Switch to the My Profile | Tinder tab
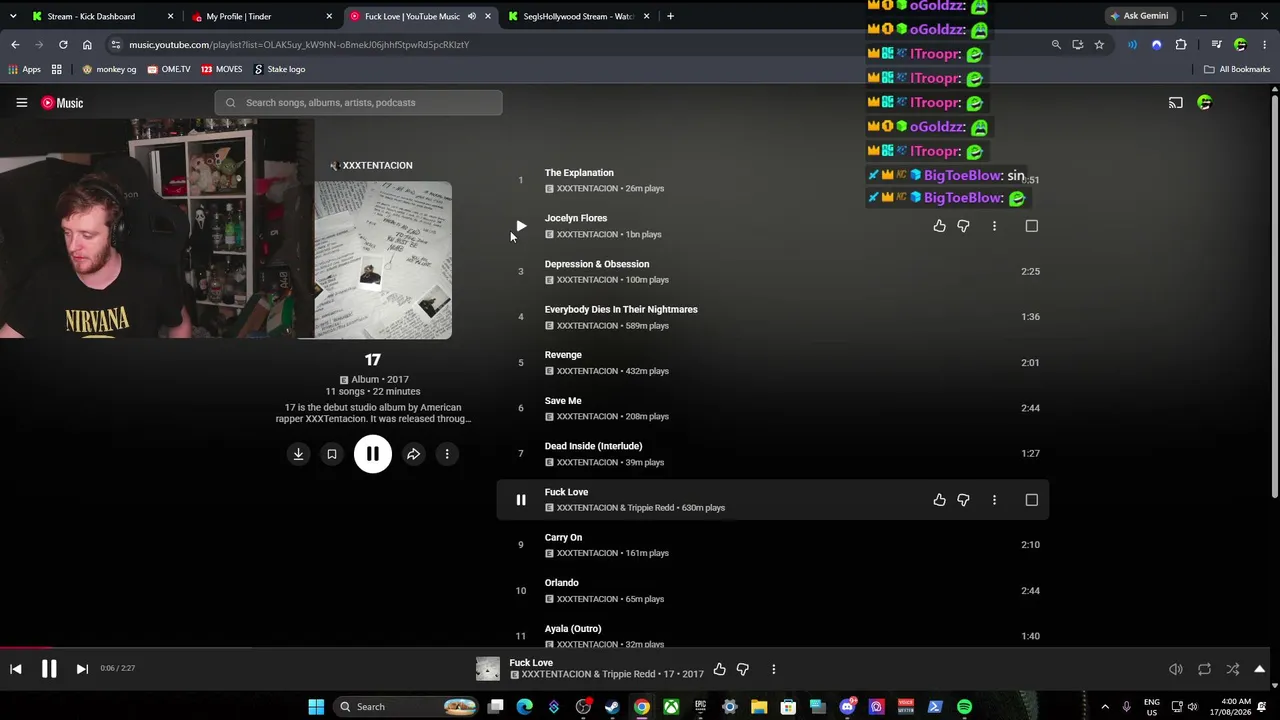The image size is (1280, 720). (262, 16)
